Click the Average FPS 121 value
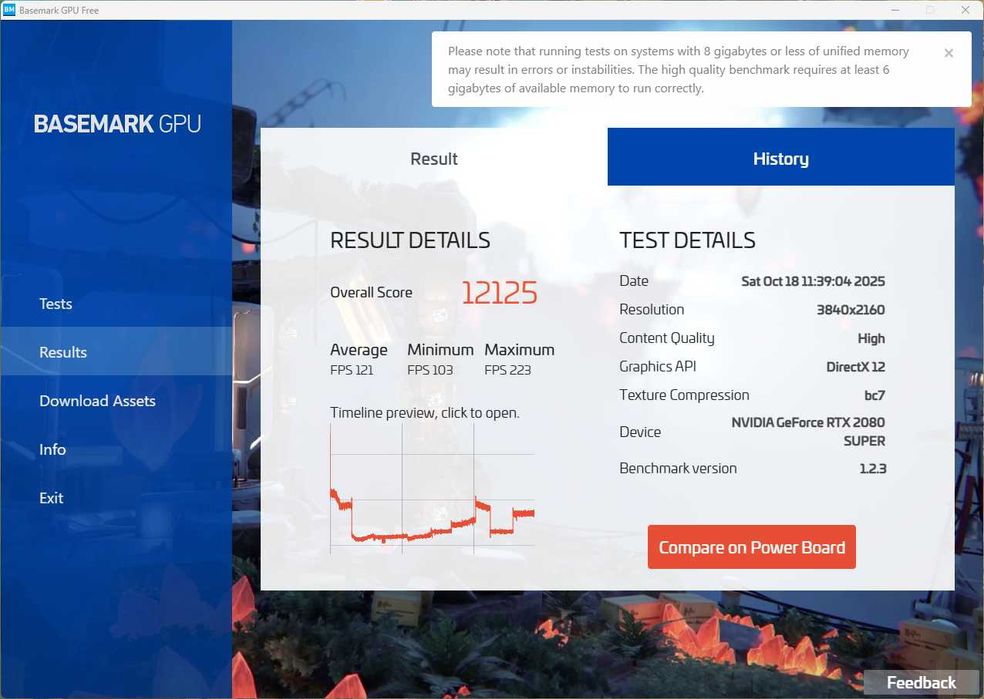 click(351, 370)
